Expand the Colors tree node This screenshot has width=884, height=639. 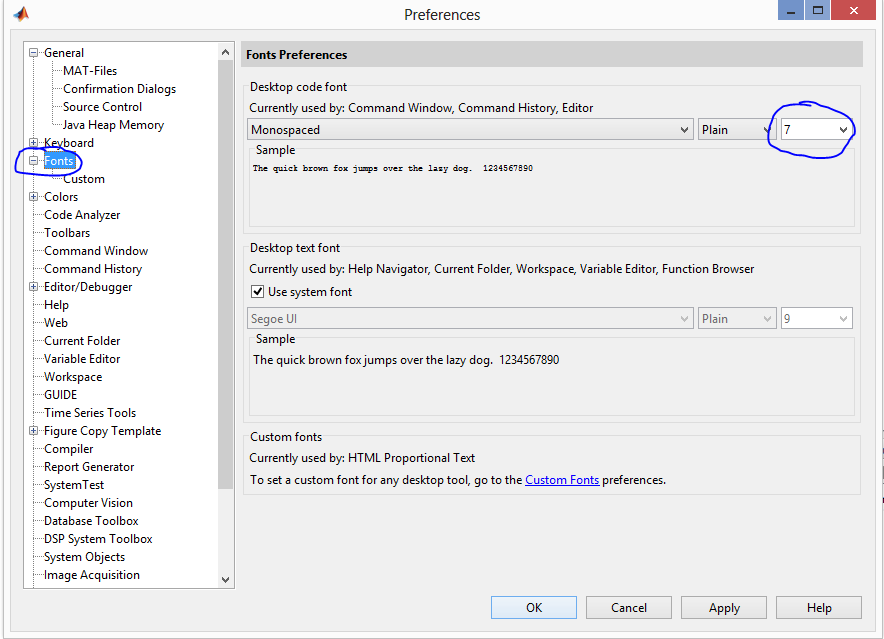[34, 197]
